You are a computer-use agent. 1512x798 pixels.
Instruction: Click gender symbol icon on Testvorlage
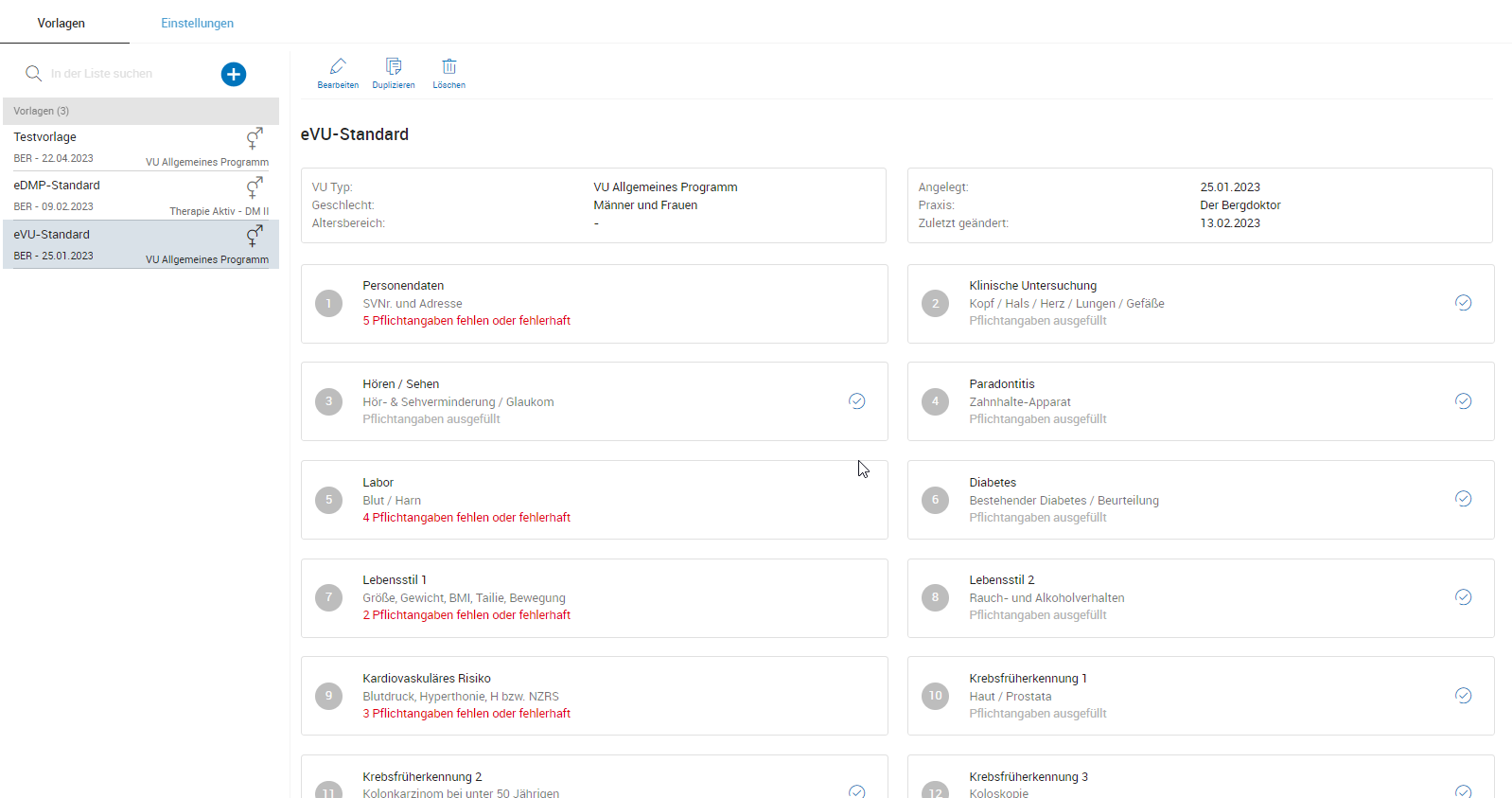(254, 138)
